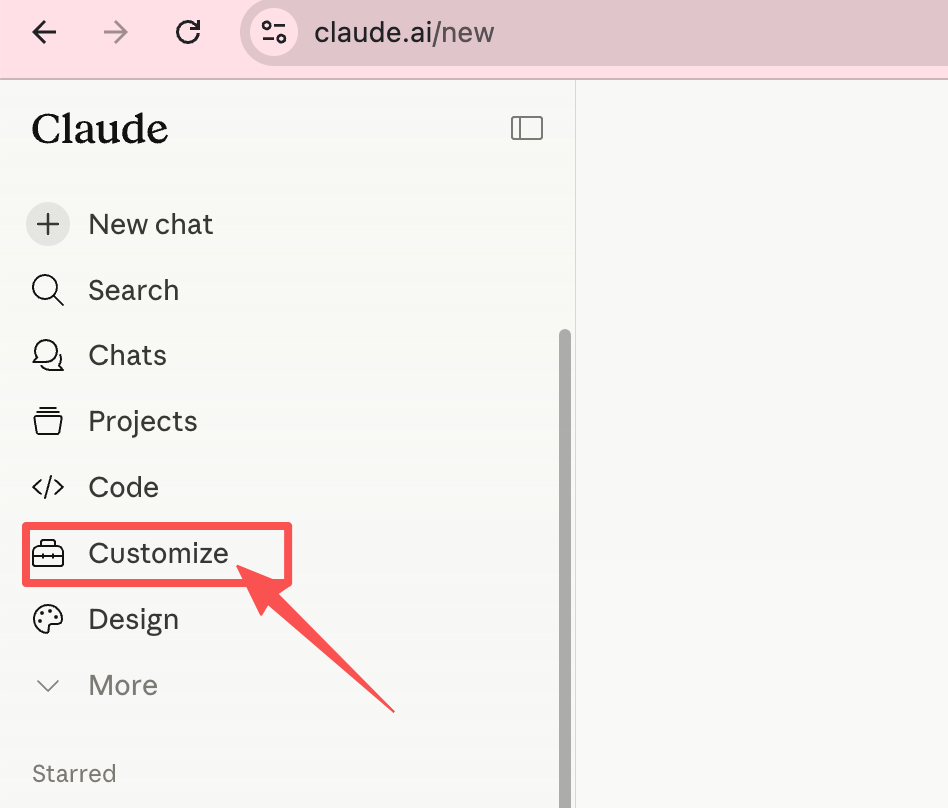Open Search from the sidebar
The height and width of the screenshot is (808, 948).
tap(134, 290)
